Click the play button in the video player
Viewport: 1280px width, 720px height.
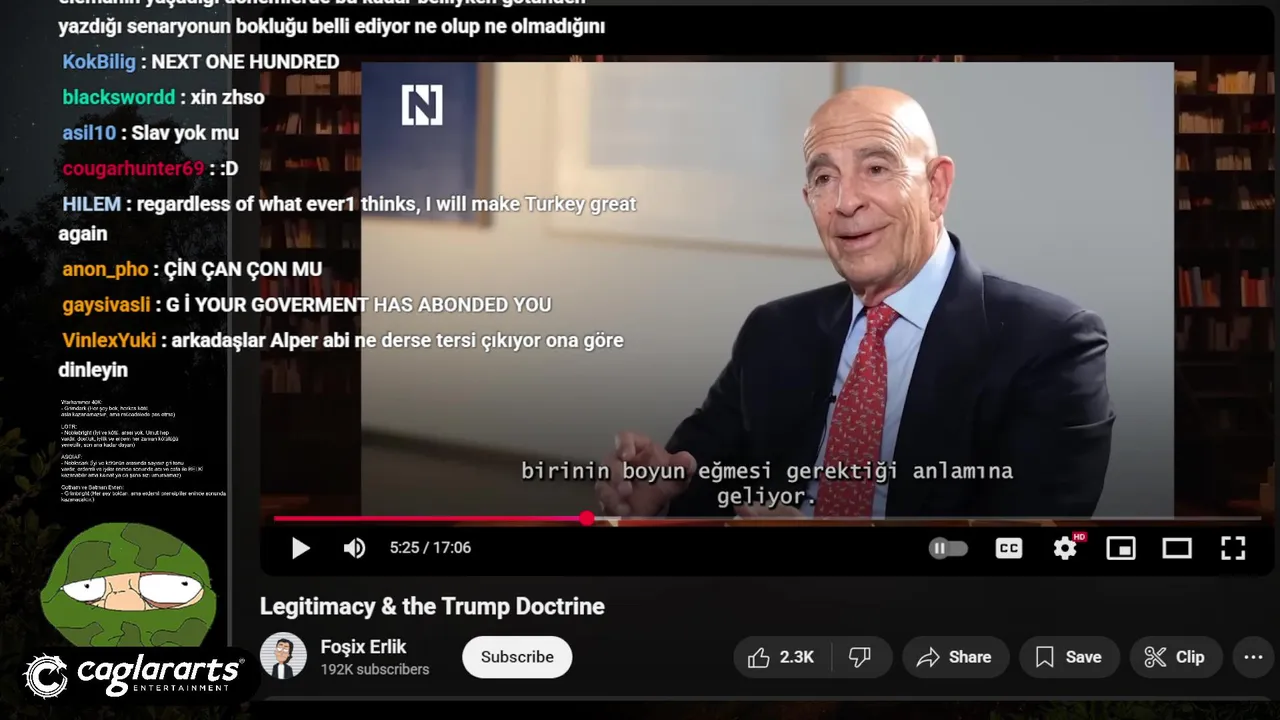tap(300, 548)
